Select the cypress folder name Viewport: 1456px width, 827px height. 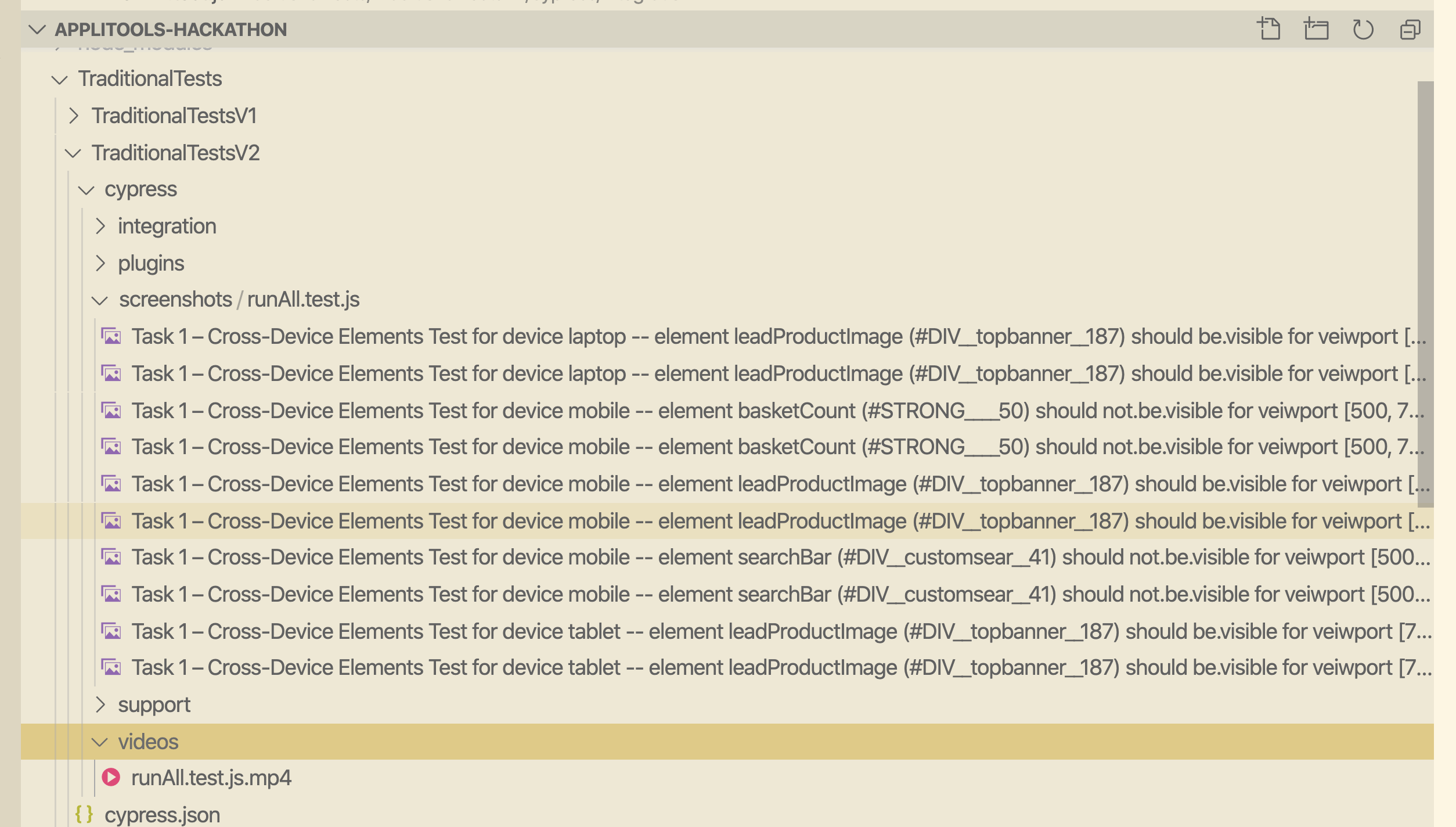pyautogui.click(x=140, y=189)
